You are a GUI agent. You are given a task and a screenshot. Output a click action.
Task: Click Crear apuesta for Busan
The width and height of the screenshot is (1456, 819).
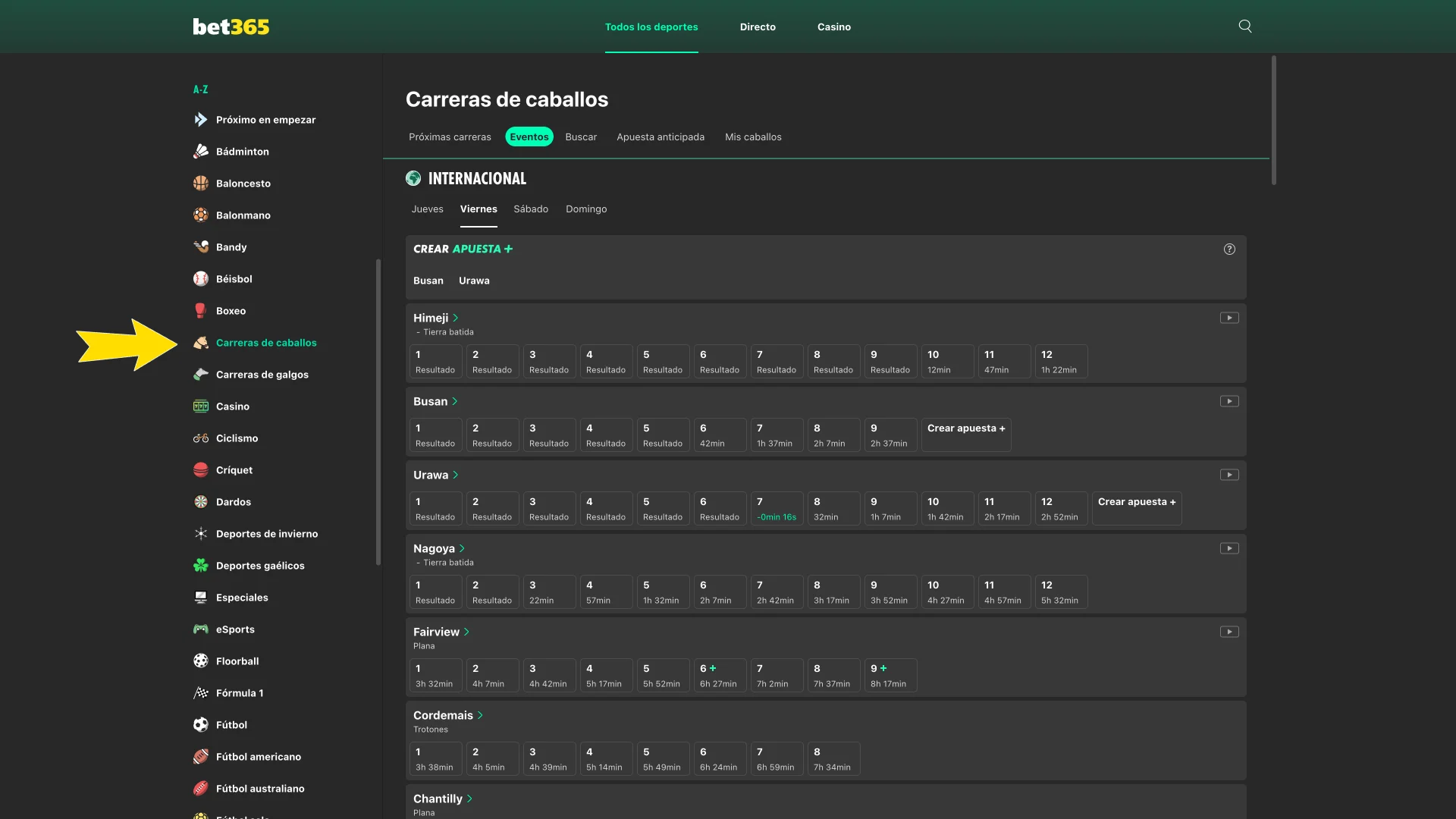[x=966, y=434]
